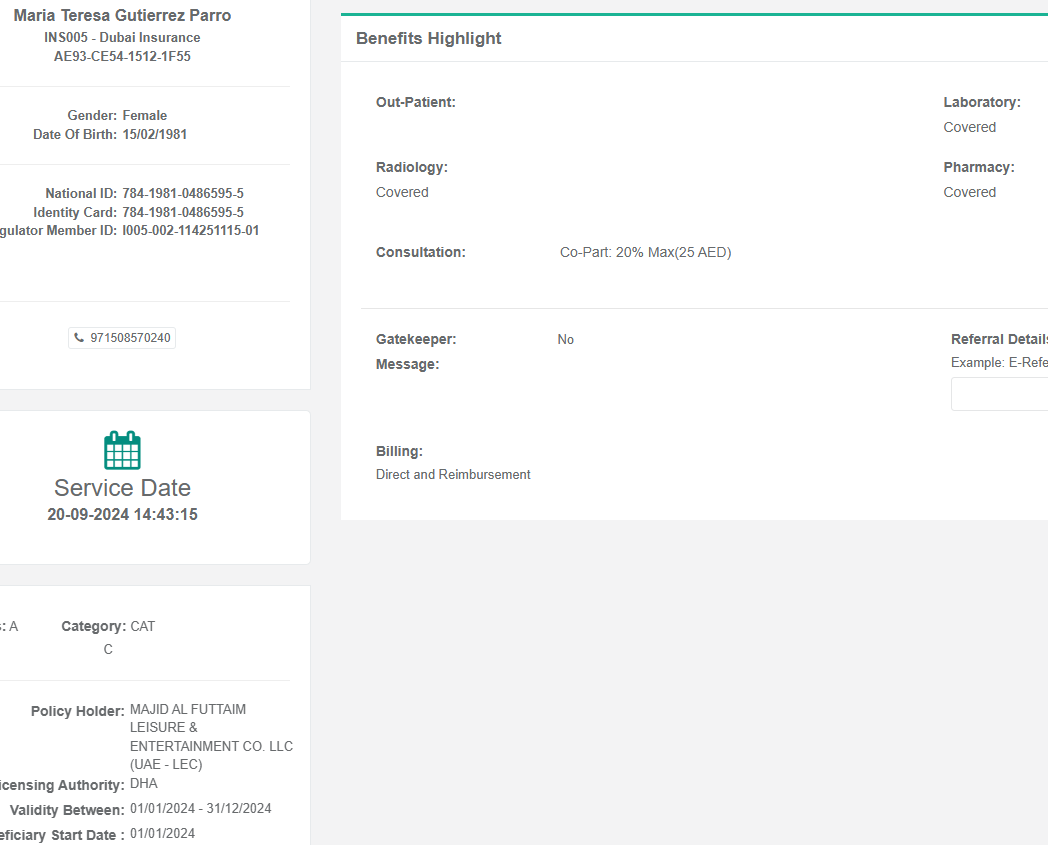This screenshot has height=845, width=1048.
Task: Click the National ID number value
Action: click(x=183, y=193)
